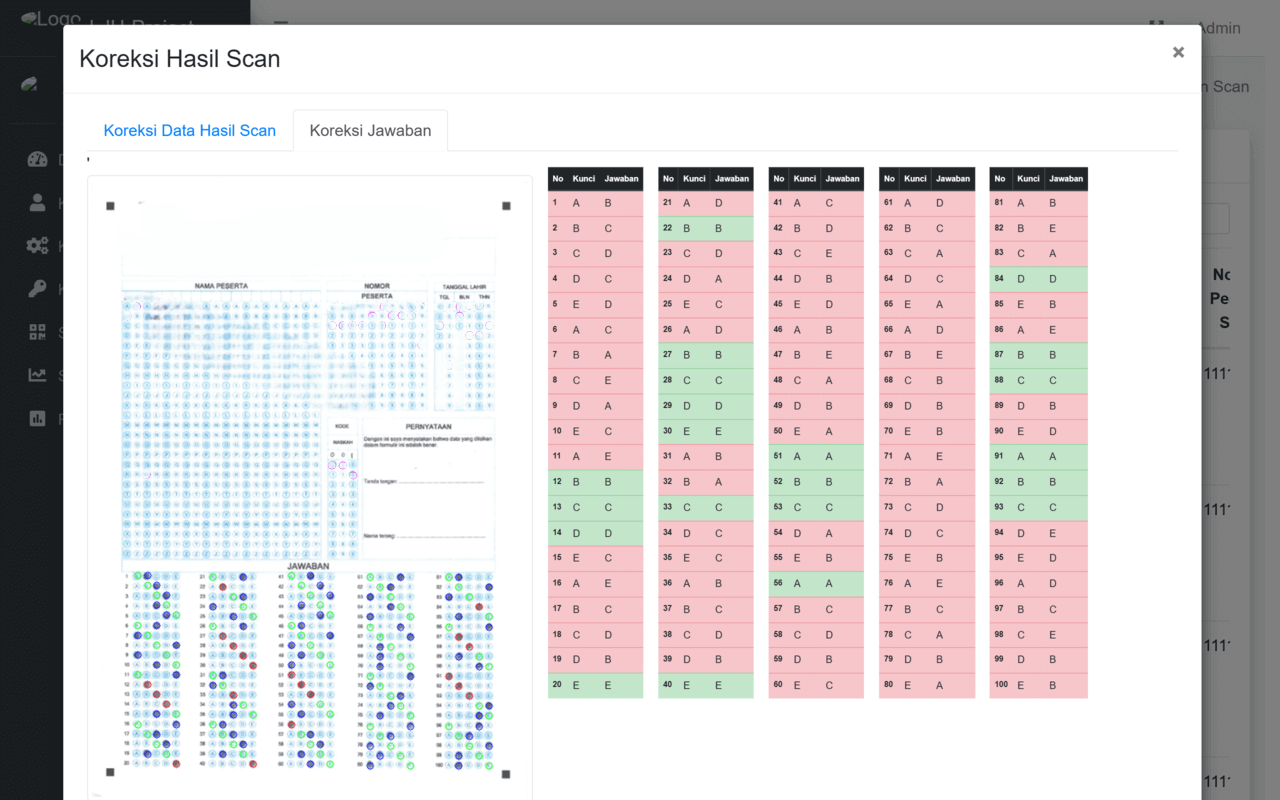This screenshot has width=1280, height=800.
Task: Switch to Koreksi Data Hasil Scan tab
Action: (189, 130)
